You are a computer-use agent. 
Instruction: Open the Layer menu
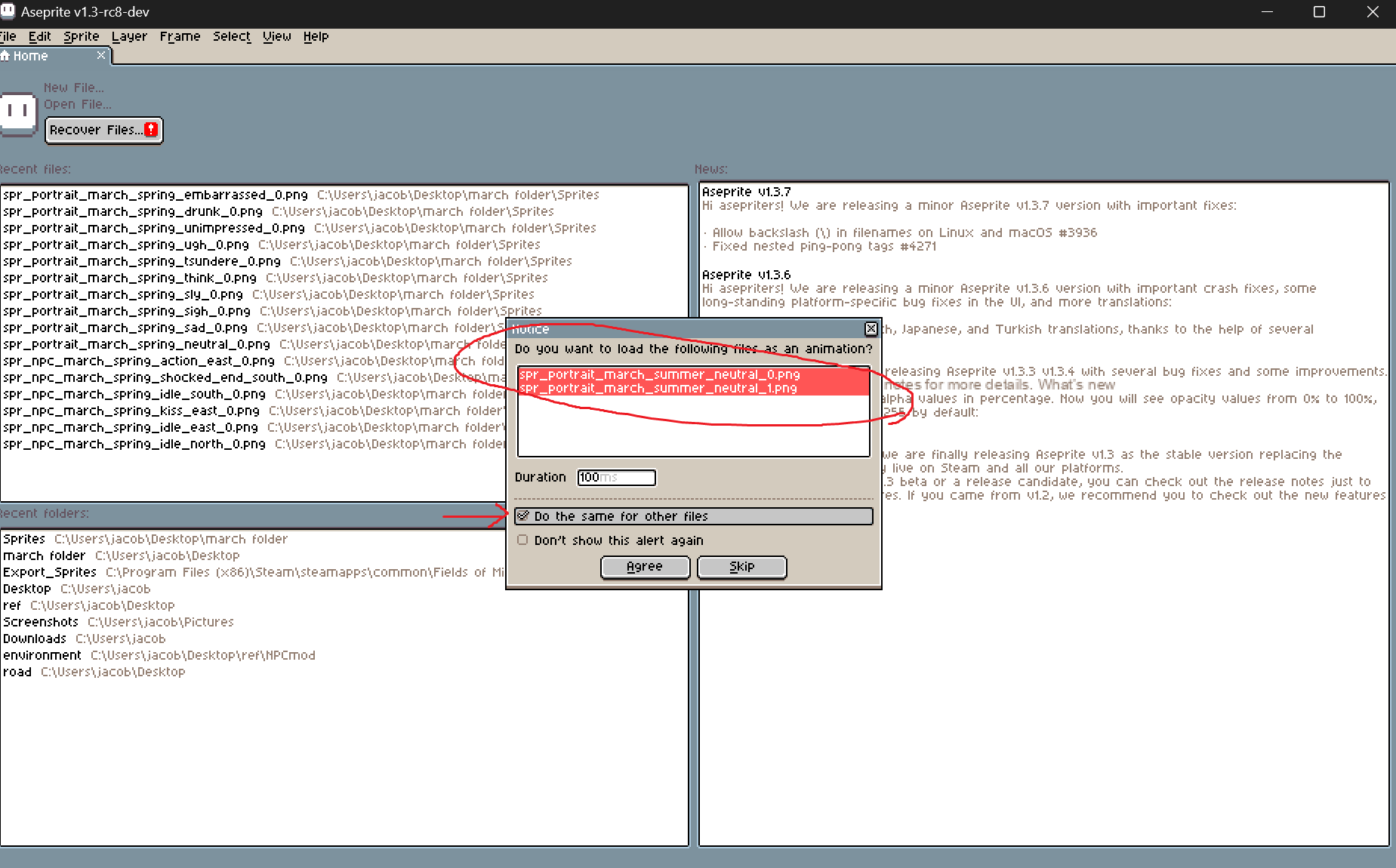pos(129,36)
